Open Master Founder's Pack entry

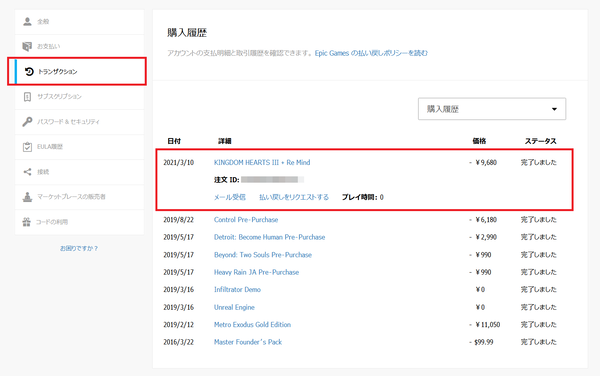pos(248,342)
